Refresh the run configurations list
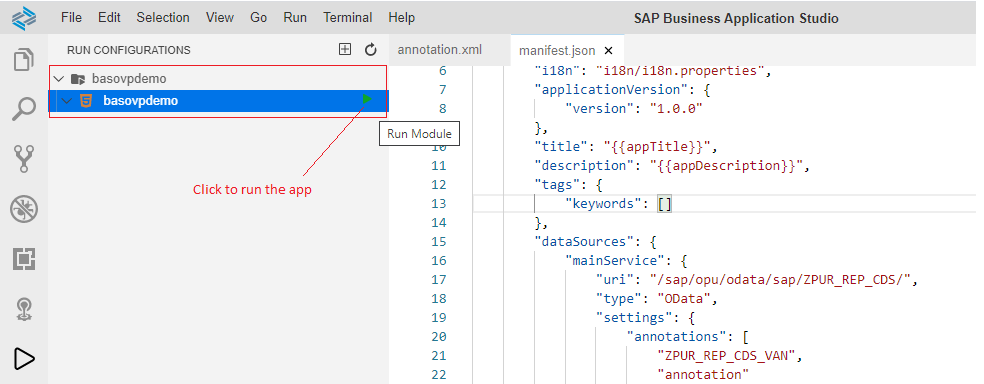 (371, 50)
